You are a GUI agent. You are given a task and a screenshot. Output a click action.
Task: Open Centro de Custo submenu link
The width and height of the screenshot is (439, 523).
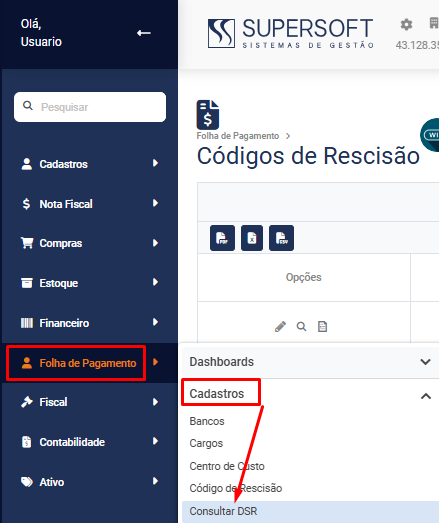point(227,466)
